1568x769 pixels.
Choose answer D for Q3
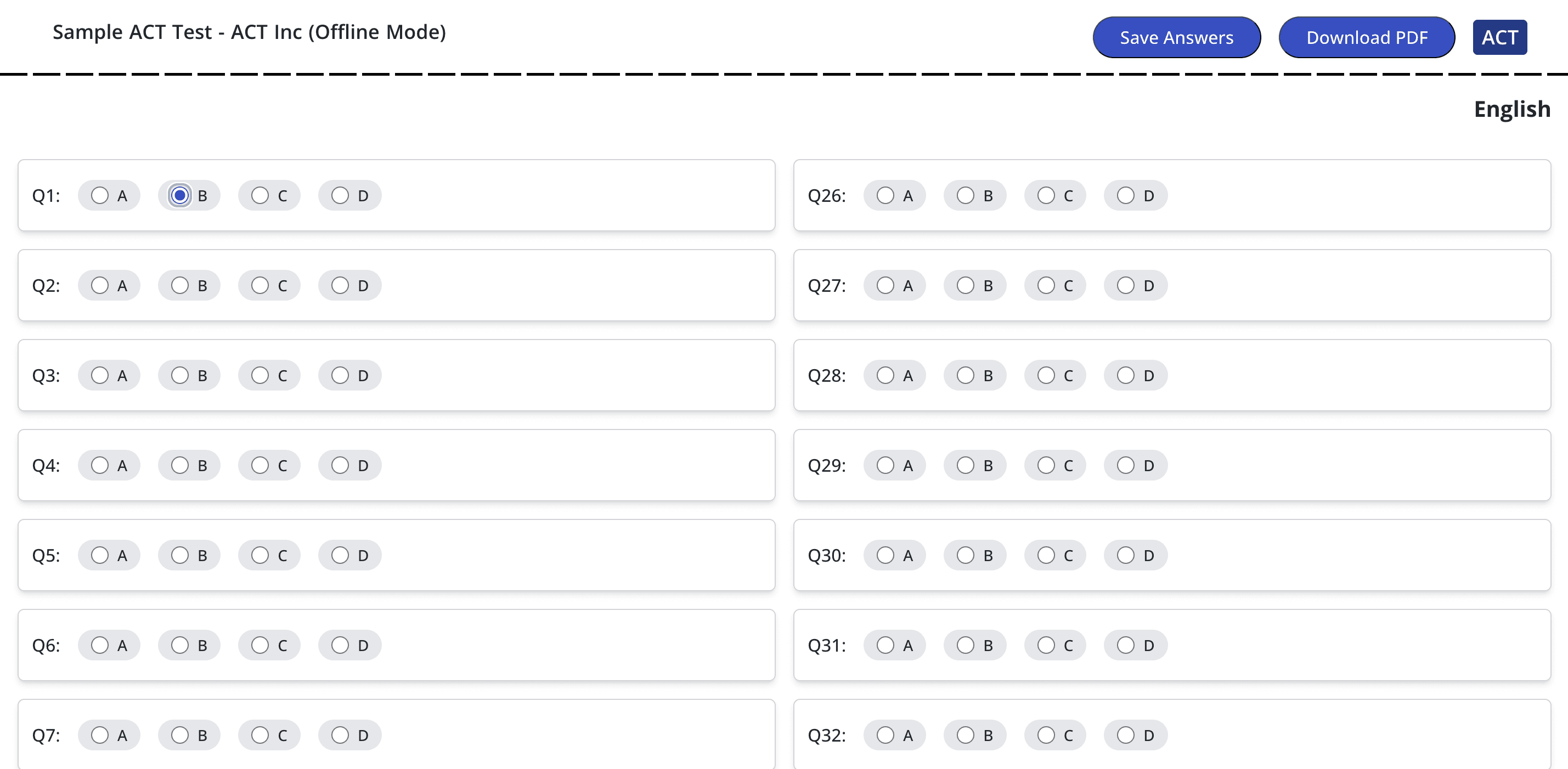click(340, 375)
